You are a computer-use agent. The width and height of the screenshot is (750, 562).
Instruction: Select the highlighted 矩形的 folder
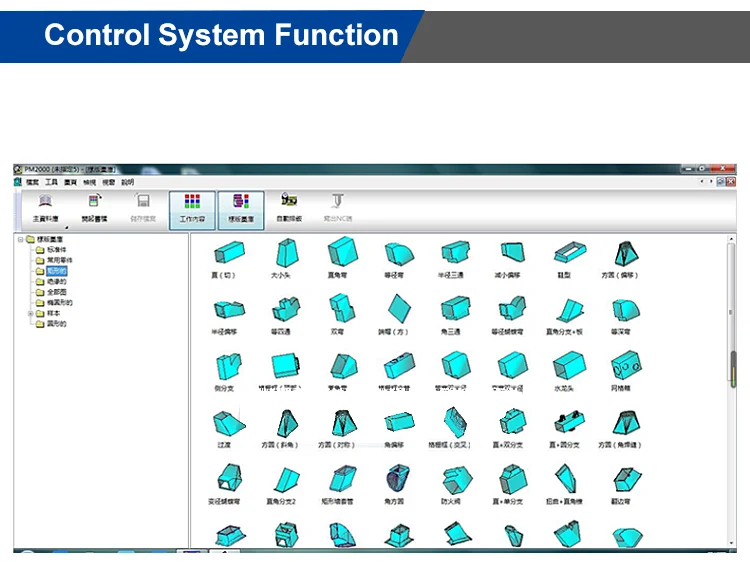click(x=51, y=271)
